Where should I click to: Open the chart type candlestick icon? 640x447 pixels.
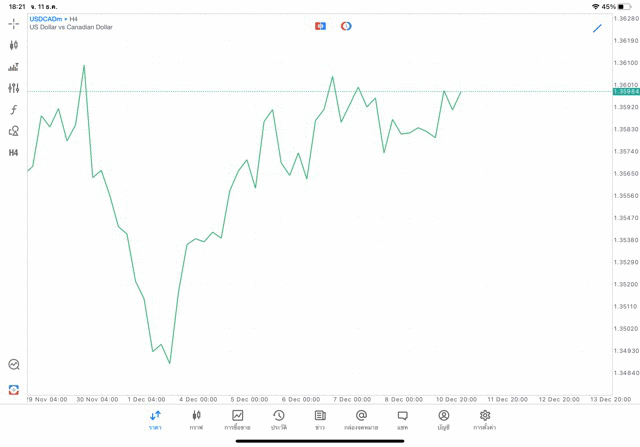[x=13, y=45]
